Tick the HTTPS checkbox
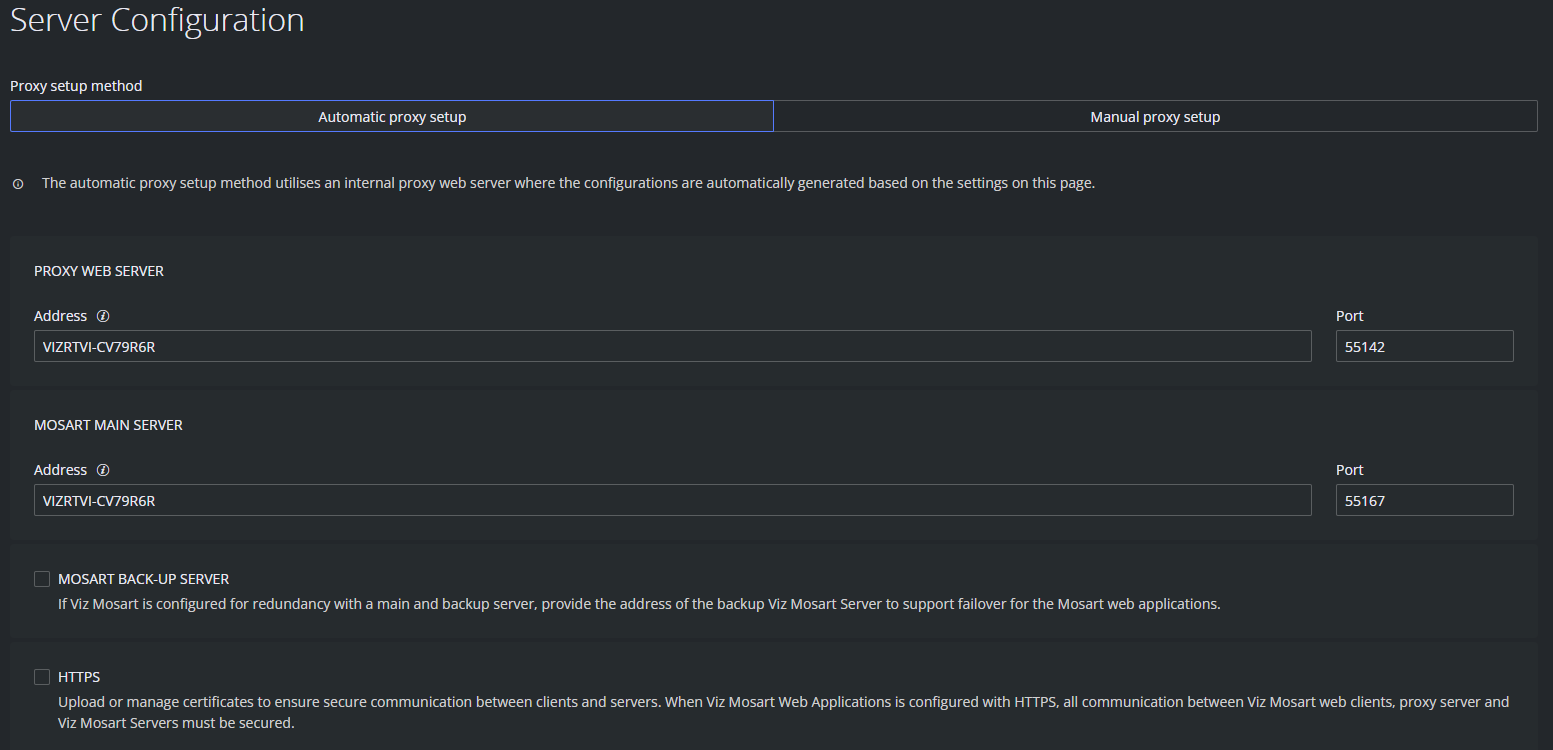This screenshot has width=1553, height=750. pos(42,677)
